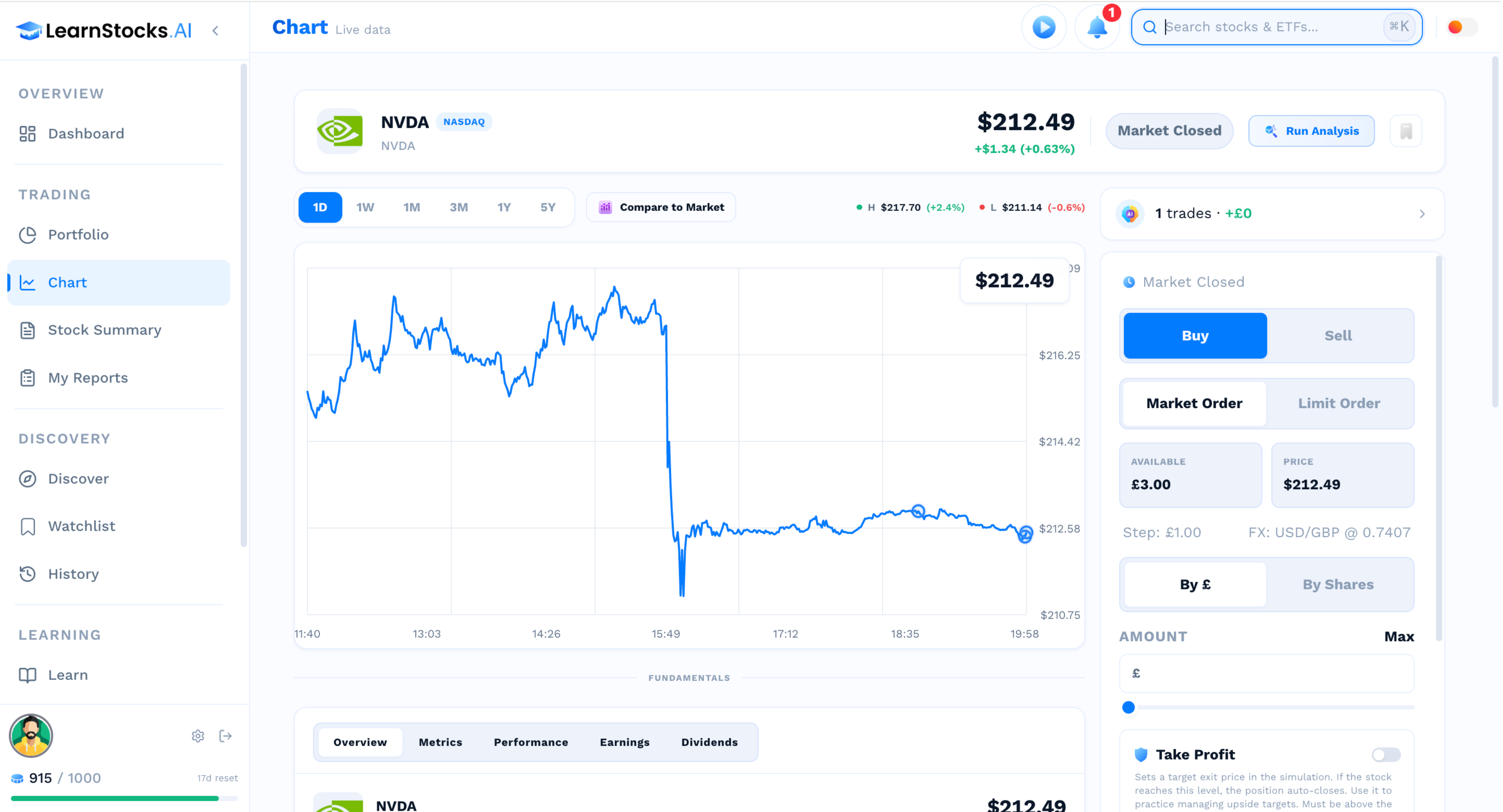Open the History page

click(118, 574)
